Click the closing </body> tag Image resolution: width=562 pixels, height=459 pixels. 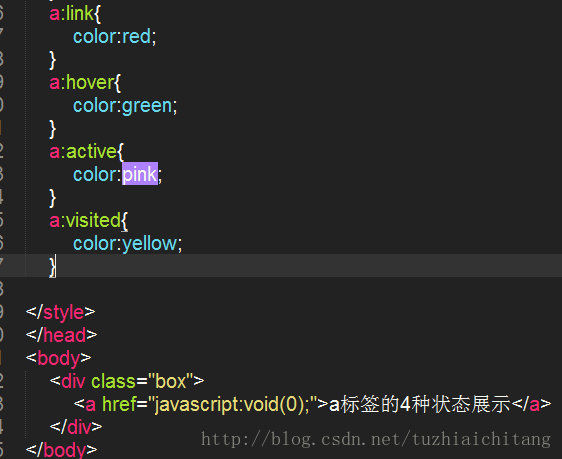coord(61,450)
